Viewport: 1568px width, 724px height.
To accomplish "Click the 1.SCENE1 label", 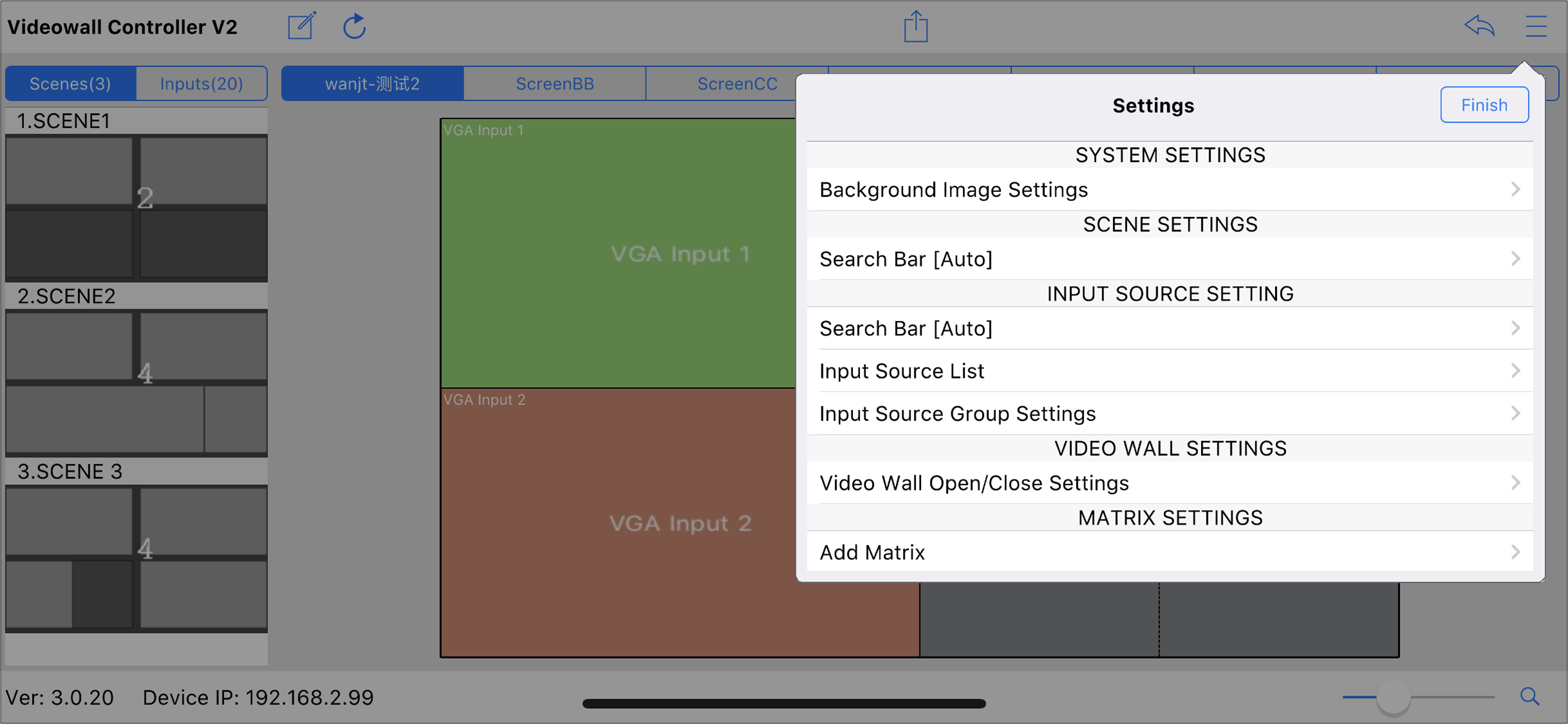I will pos(64,121).
